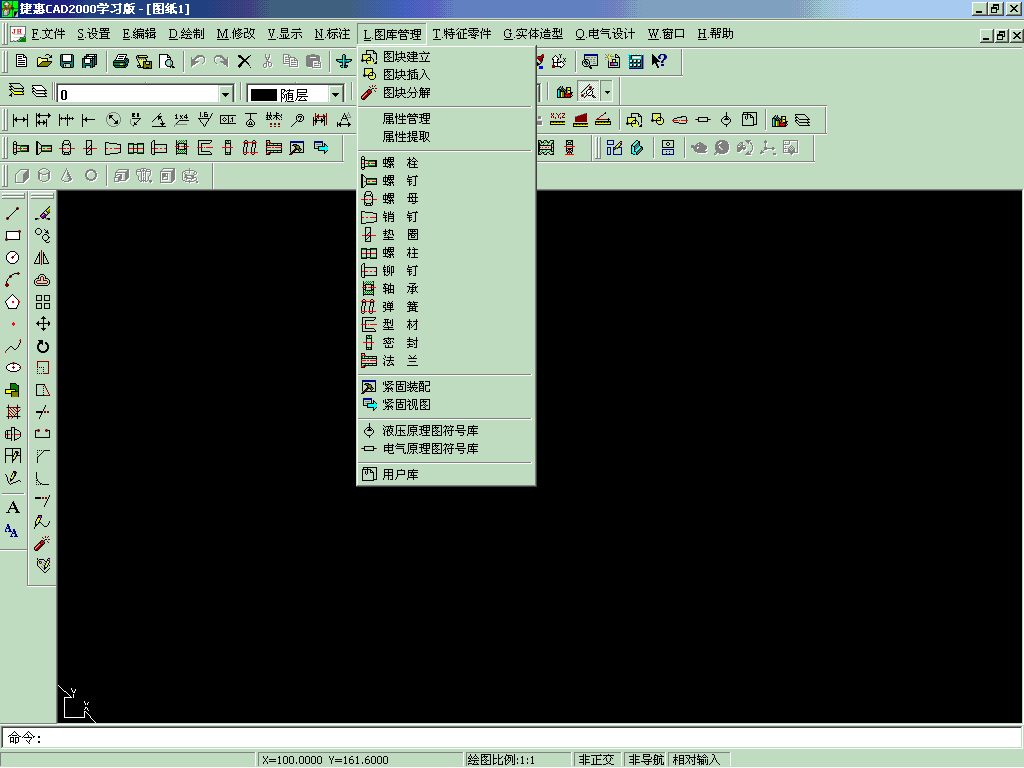Click the Mirror tool icon
The width and height of the screenshot is (1024, 768).
click(x=43, y=257)
